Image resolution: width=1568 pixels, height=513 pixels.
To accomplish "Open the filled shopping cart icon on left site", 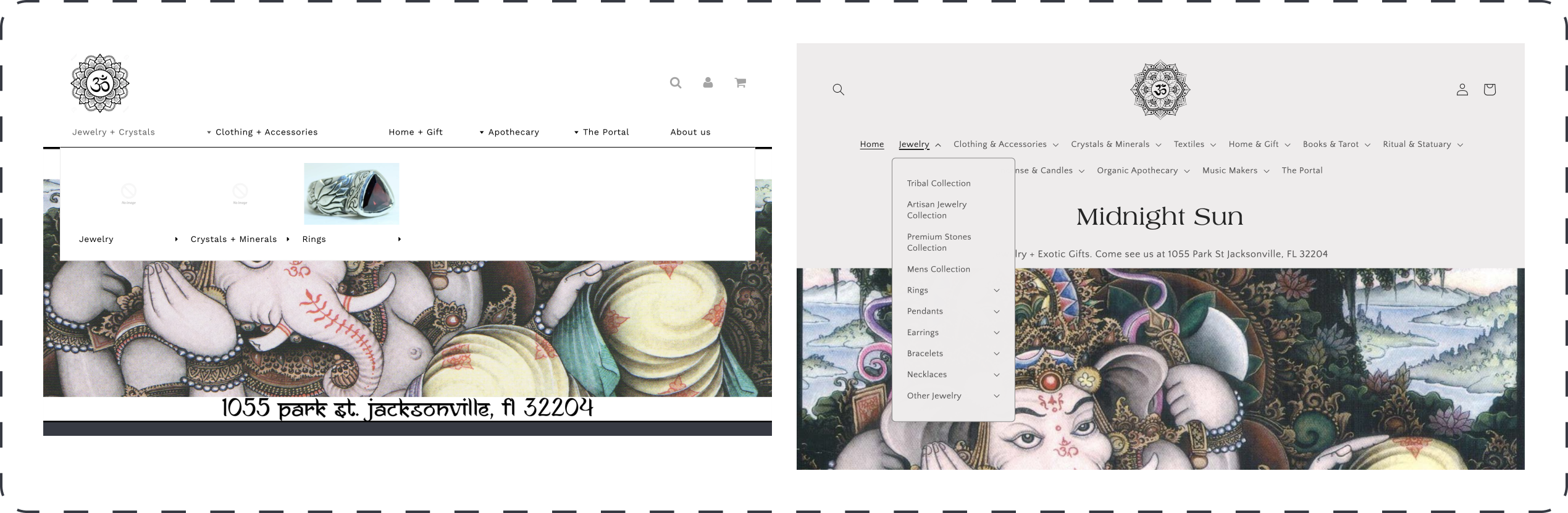I will tap(740, 83).
